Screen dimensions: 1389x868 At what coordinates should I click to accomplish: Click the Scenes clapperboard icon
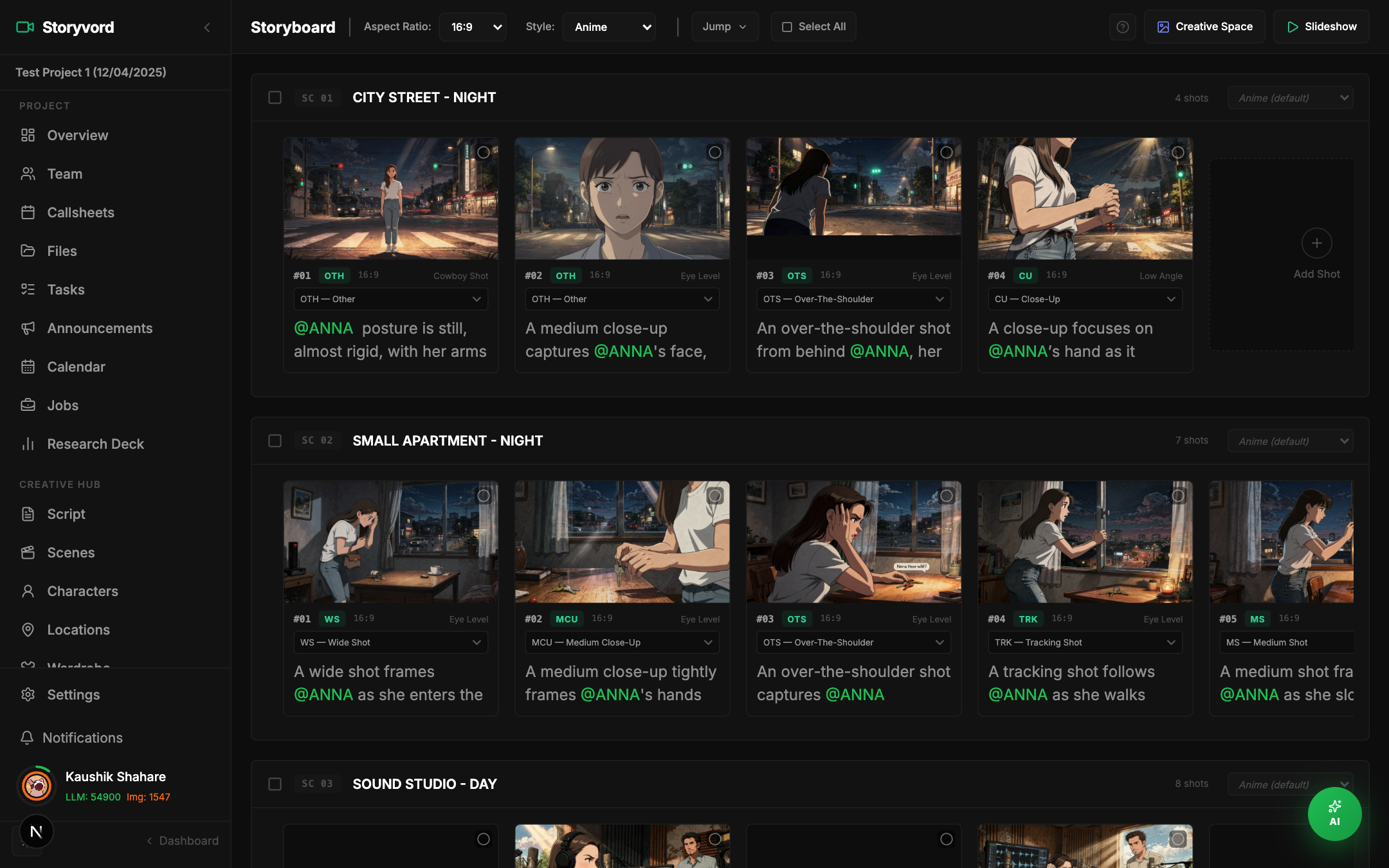coord(28,552)
